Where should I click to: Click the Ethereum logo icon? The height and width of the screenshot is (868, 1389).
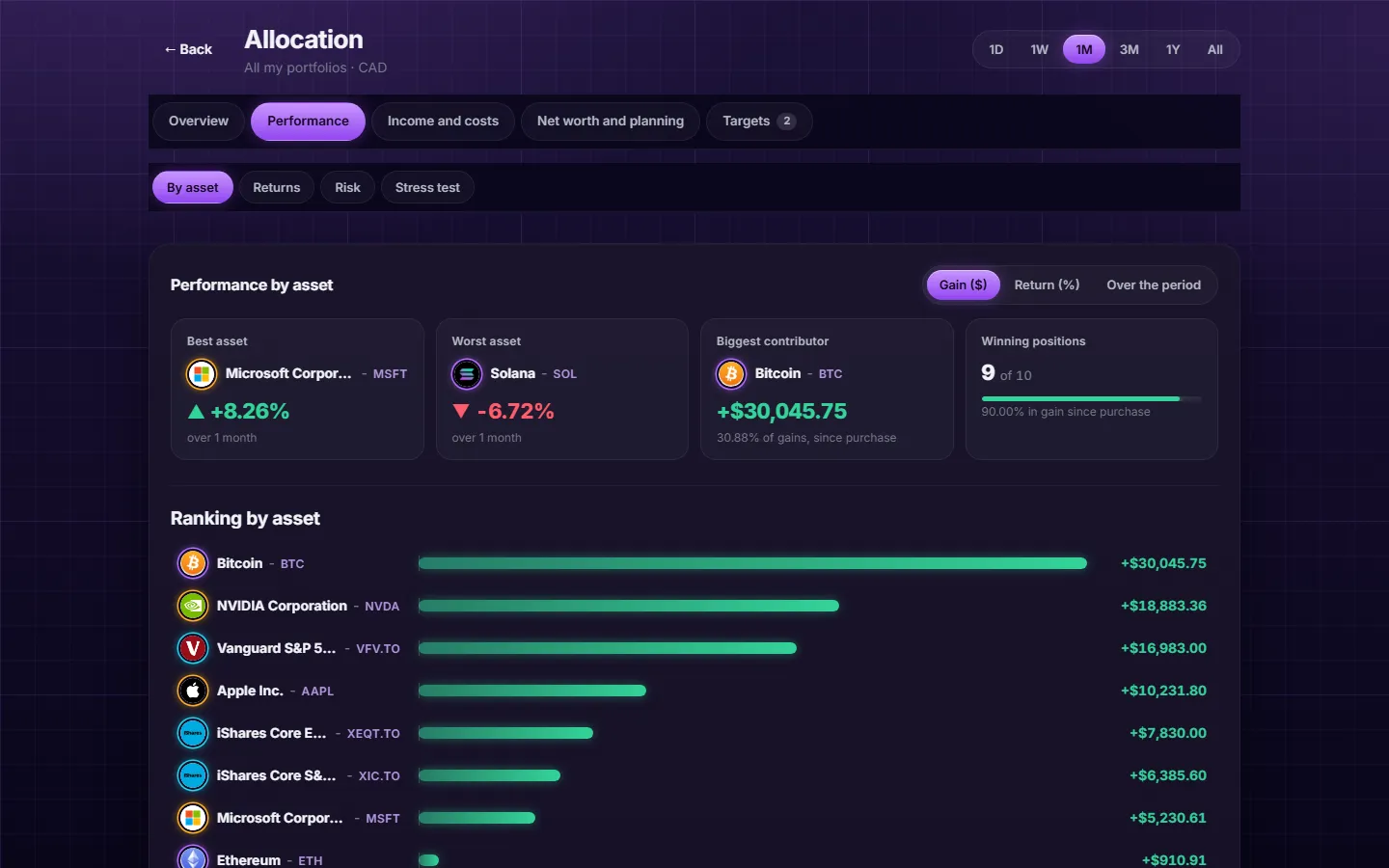click(x=193, y=858)
